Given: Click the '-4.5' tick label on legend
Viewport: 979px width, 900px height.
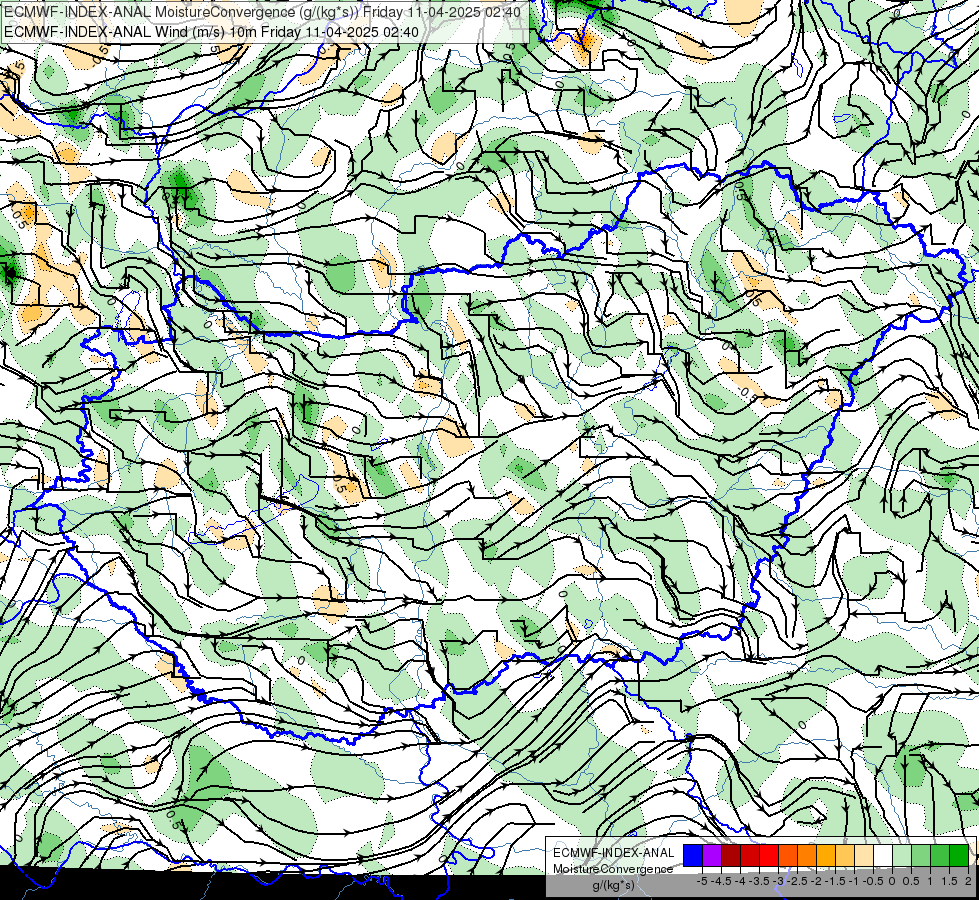Looking at the screenshot, I should tap(721, 881).
